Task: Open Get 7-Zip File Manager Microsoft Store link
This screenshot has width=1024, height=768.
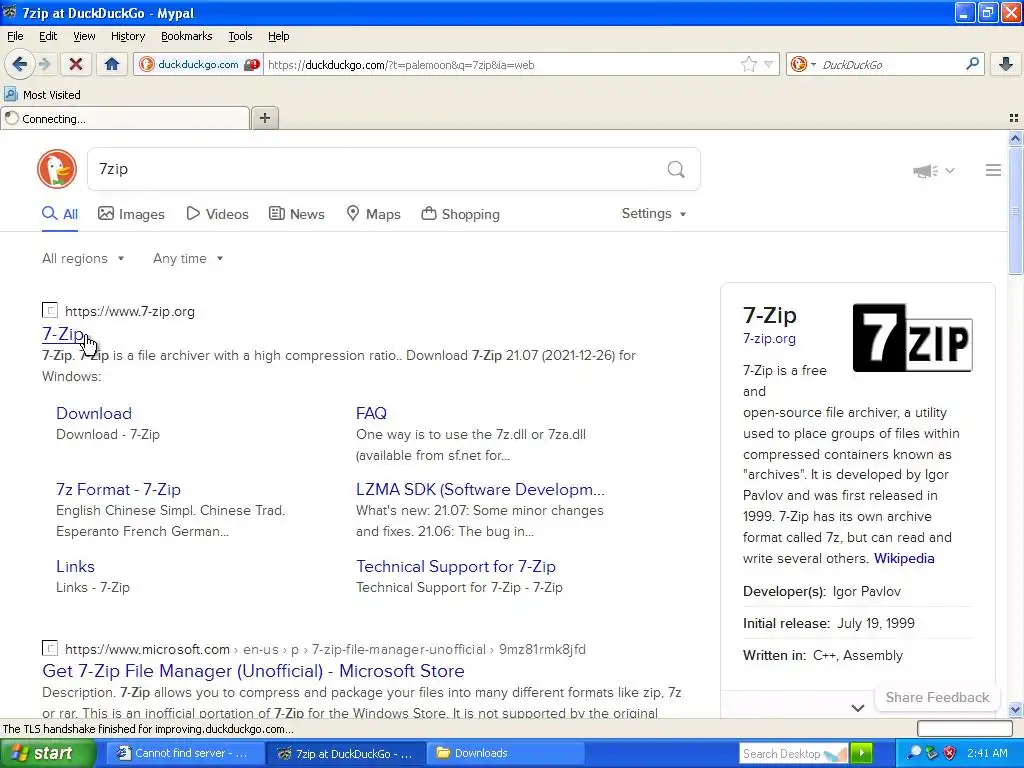Action: pos(253,671)
